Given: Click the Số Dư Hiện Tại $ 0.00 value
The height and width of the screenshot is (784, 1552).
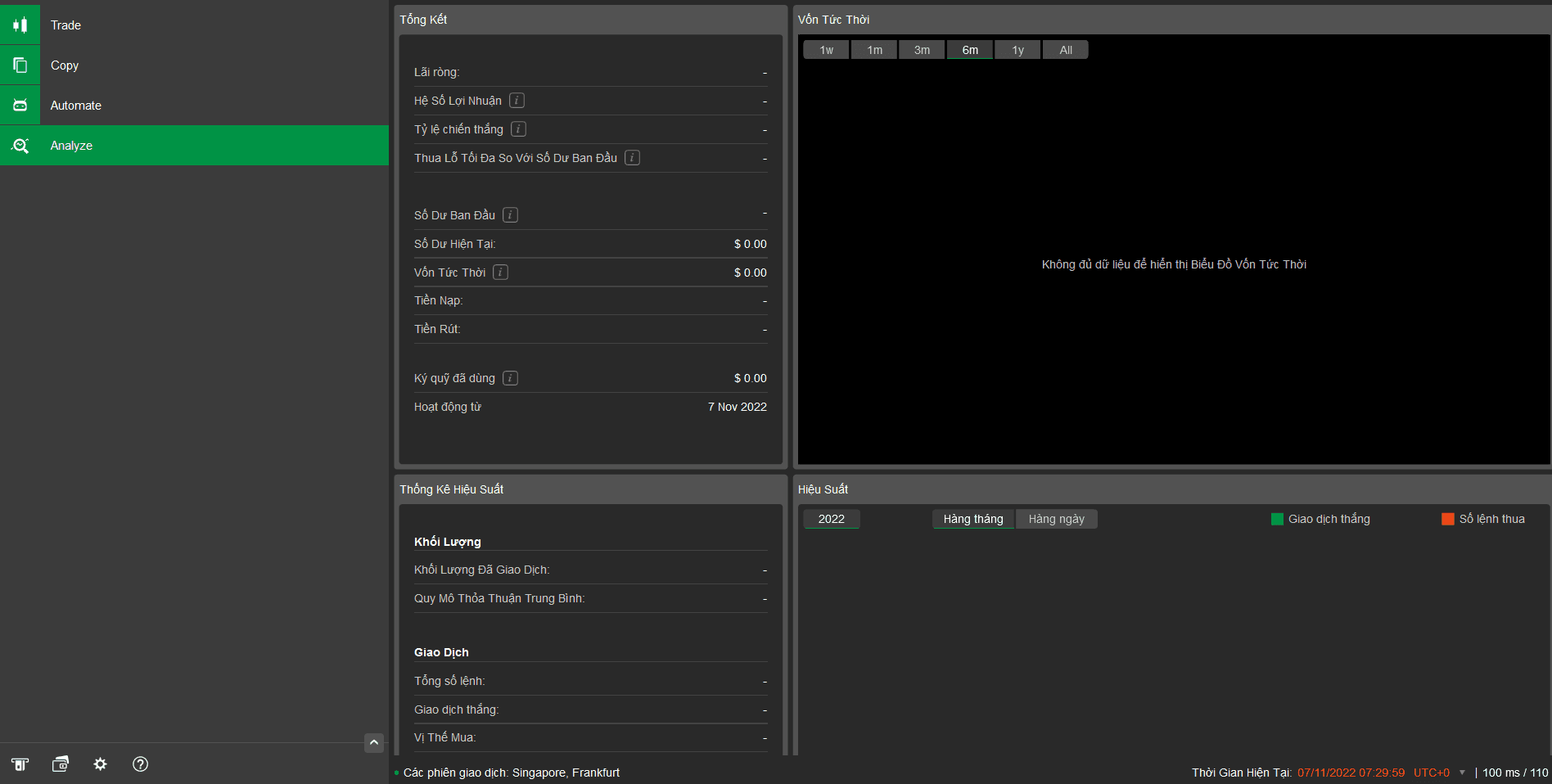Looking at the screenshot, I should click(x=751, y=244).
